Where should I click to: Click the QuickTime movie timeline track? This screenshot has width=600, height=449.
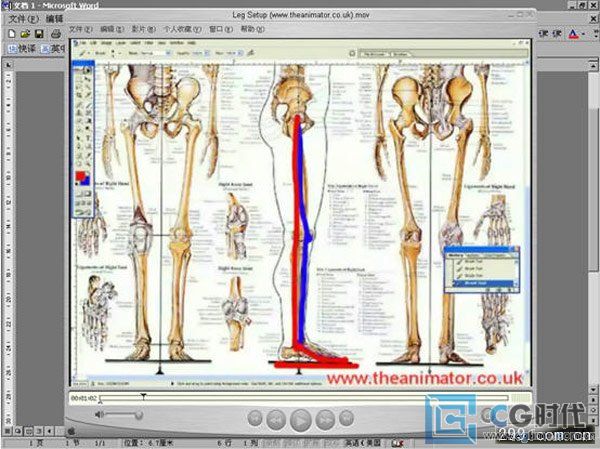click(x=304, y=398)
